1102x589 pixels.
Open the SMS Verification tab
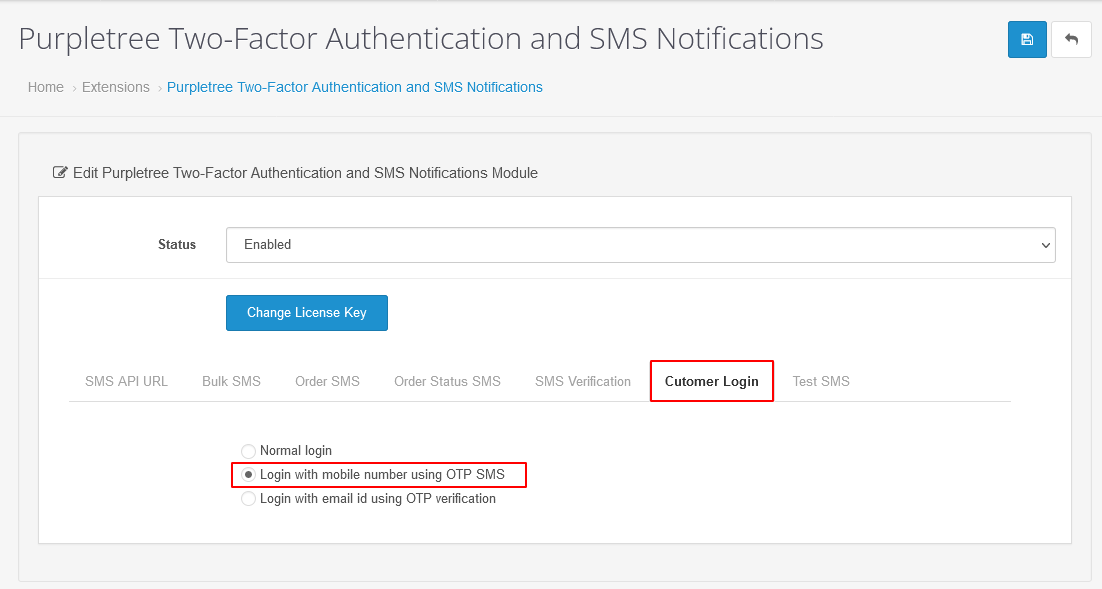click(x=583, y=381)
